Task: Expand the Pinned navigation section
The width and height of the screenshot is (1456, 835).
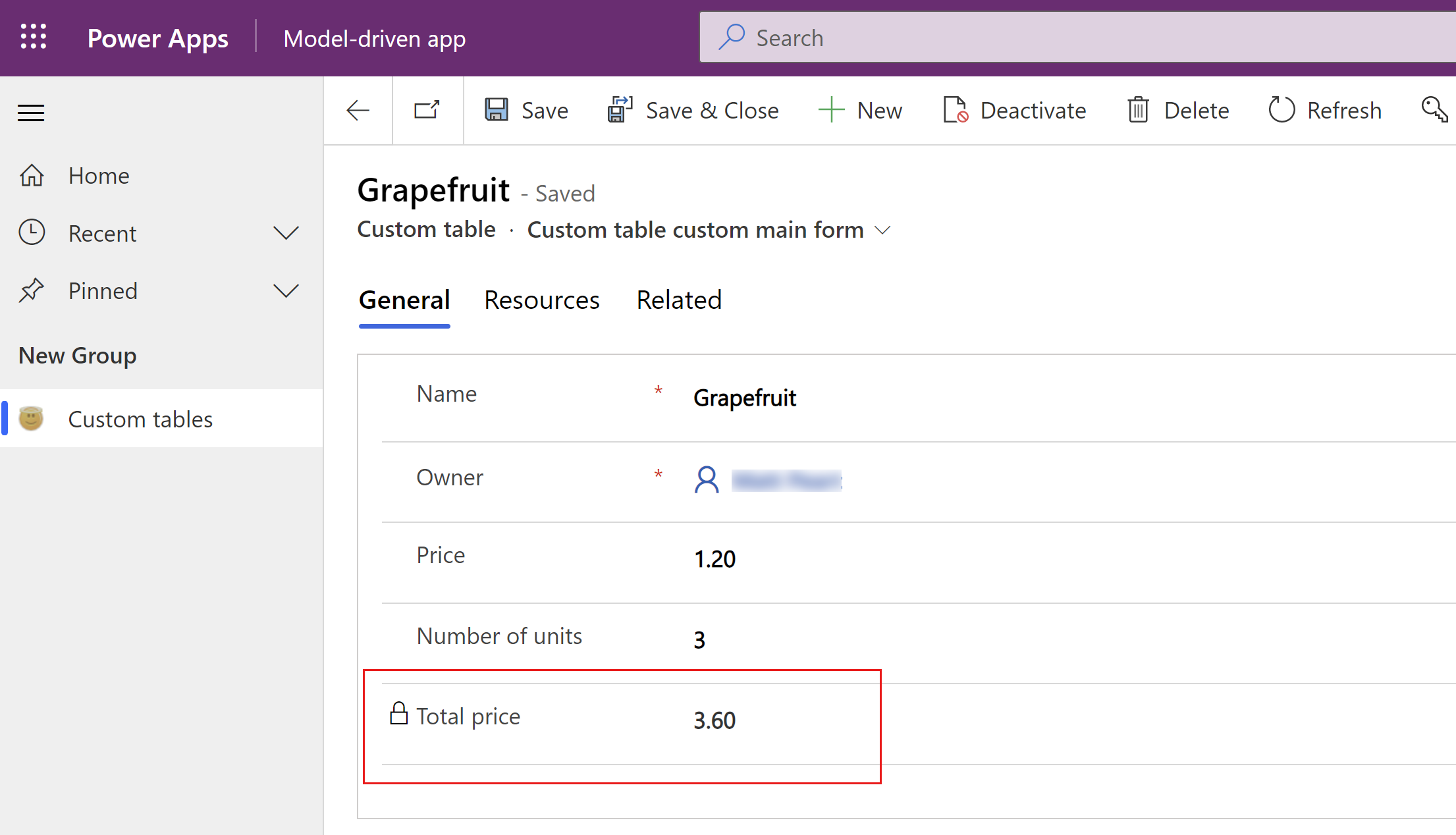Action: point(286,291)
